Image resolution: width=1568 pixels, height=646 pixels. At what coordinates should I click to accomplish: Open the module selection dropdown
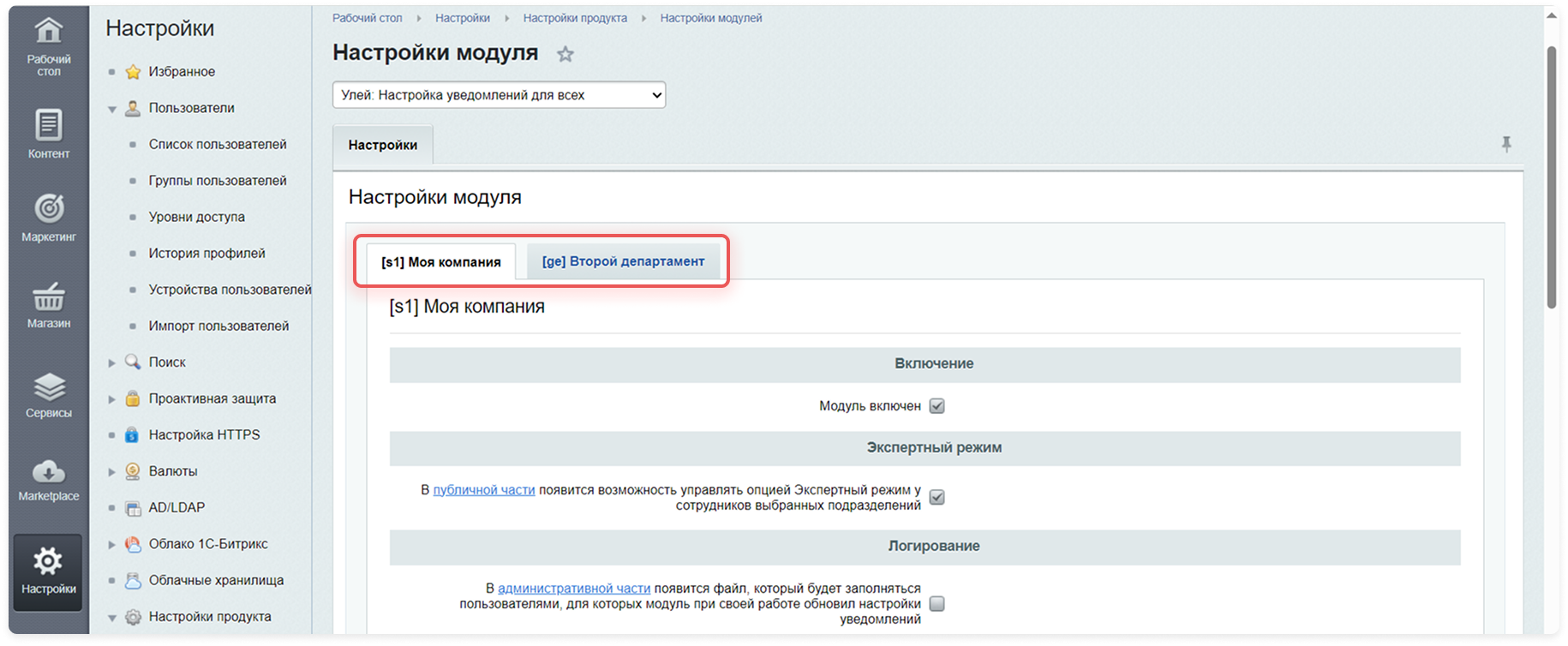499,95
